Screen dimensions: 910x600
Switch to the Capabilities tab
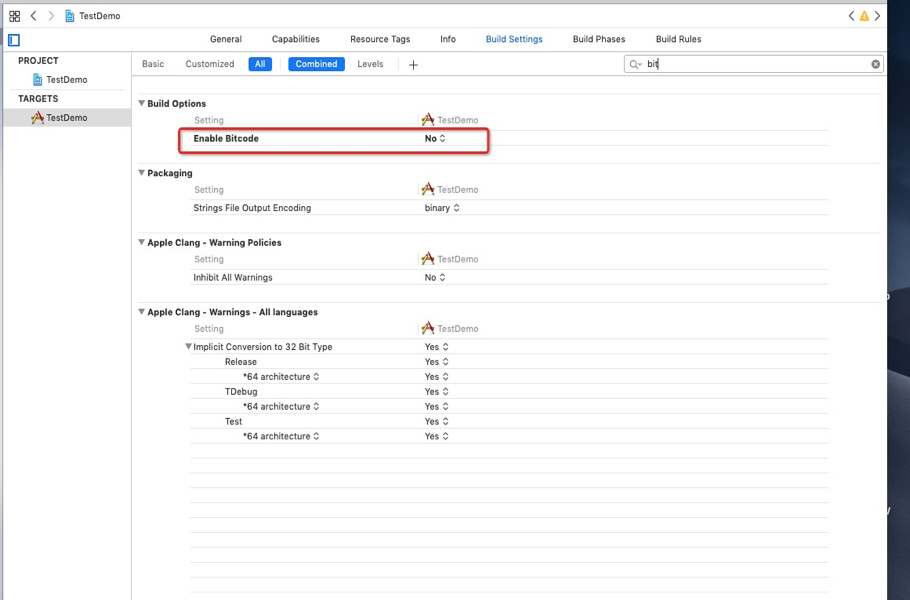(x=295, y=39)
